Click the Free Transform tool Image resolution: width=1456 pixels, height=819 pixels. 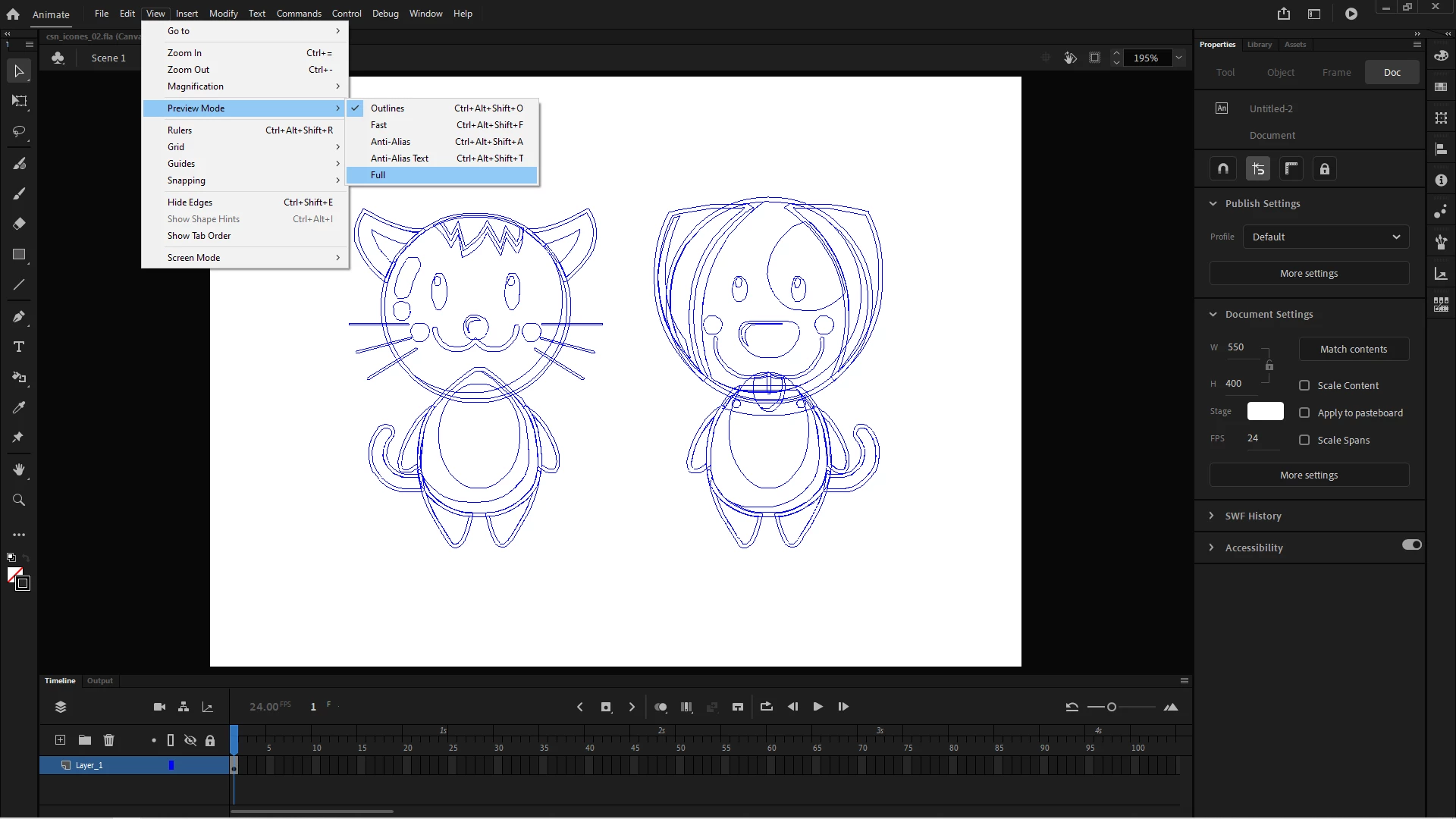pos(19,101)
